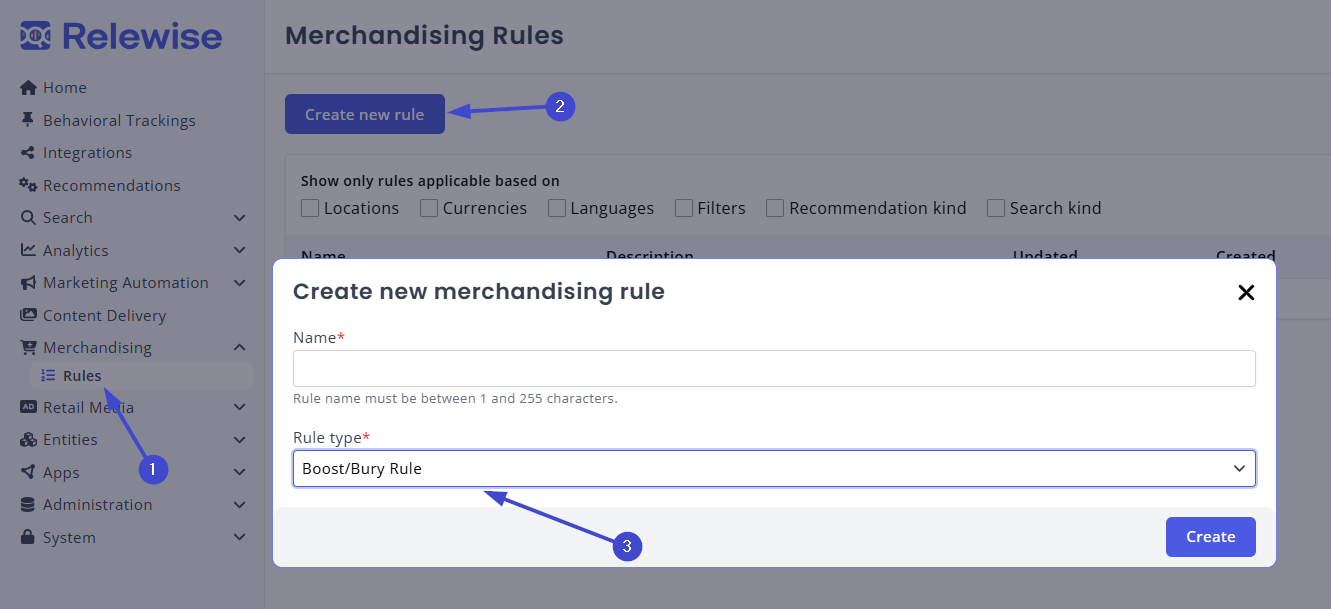Screen dimensions: 1331x609
Task: Open the Rule type dropdown
Action: (x=774, y=468)
